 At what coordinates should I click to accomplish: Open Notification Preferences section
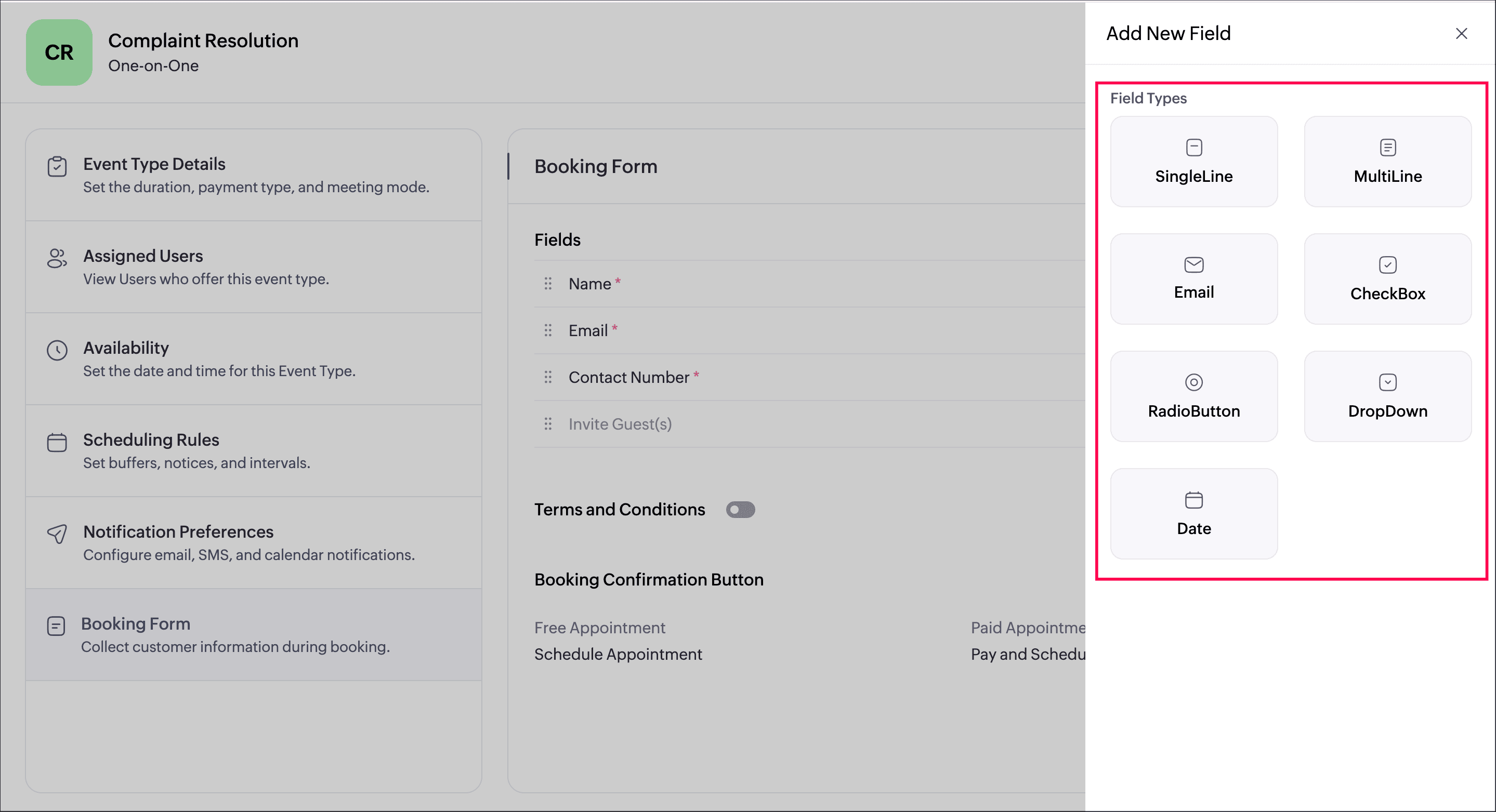pos(254,543)
